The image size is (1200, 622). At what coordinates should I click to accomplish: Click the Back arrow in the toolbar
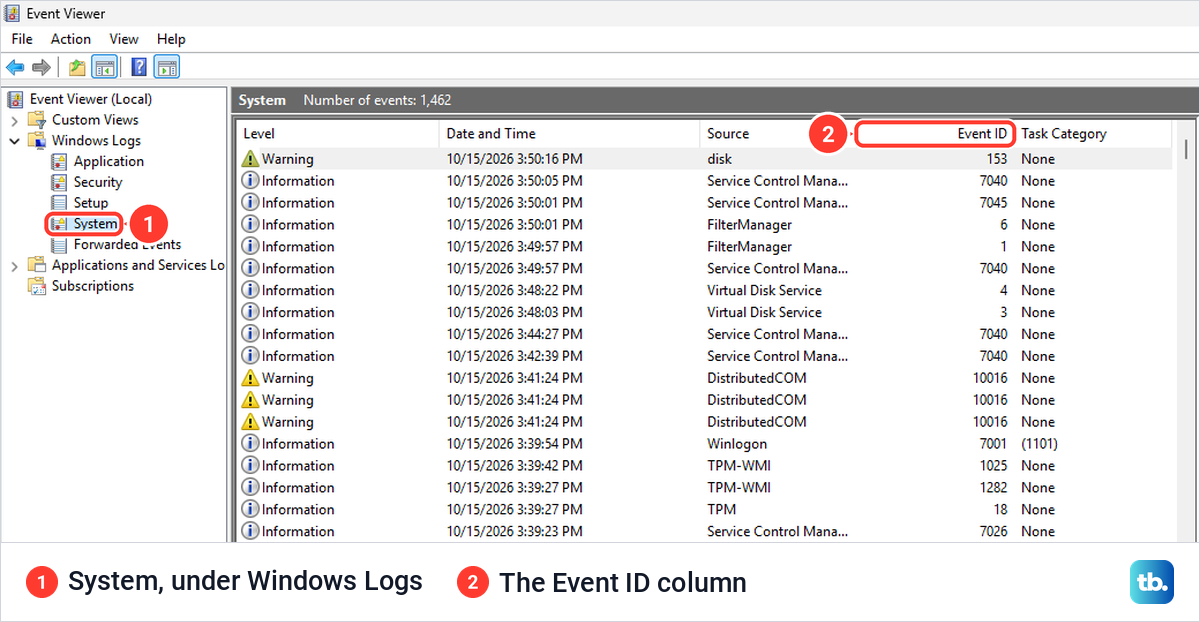pos(15,67)
